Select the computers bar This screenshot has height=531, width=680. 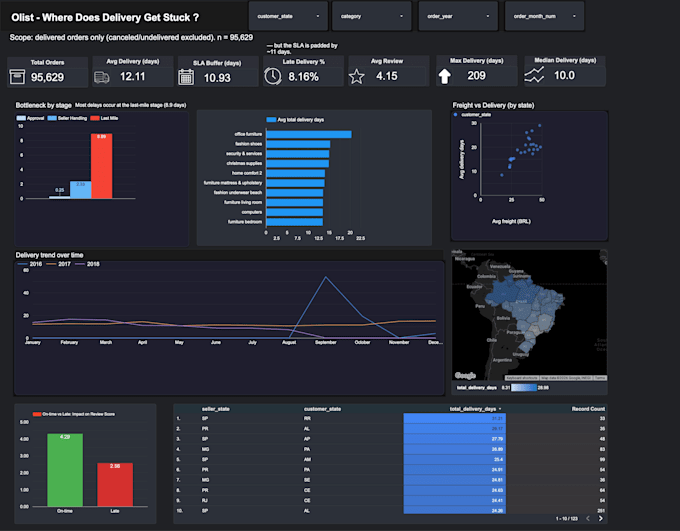pyautogui.click(x=294, y=212)
